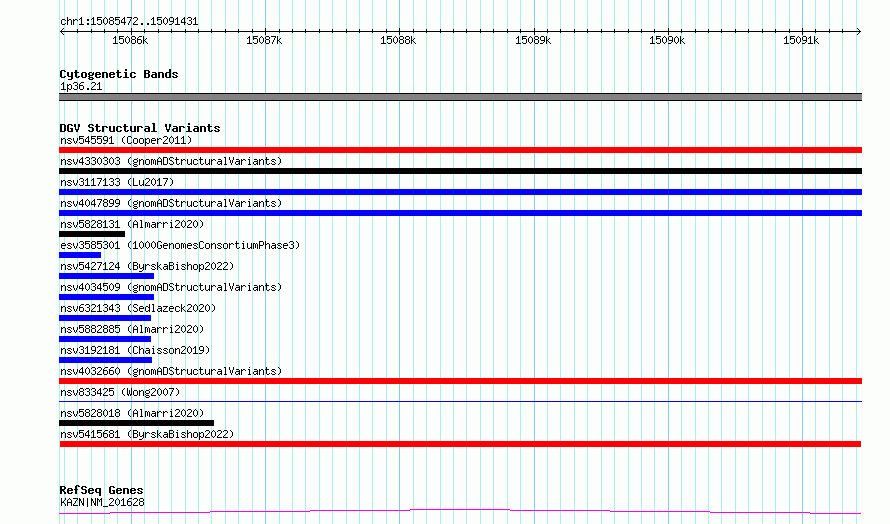
Task: Select the blue bar under nsv4047899
Action: [x=460, y=213]
